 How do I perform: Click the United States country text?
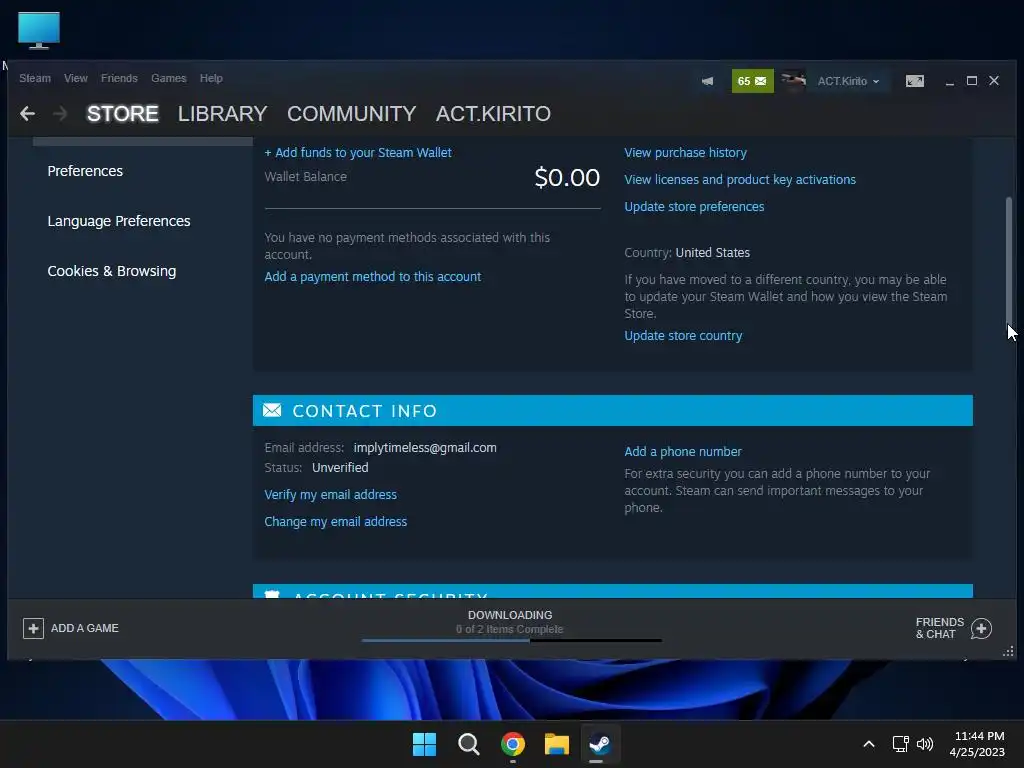click(x=712, y=253)
